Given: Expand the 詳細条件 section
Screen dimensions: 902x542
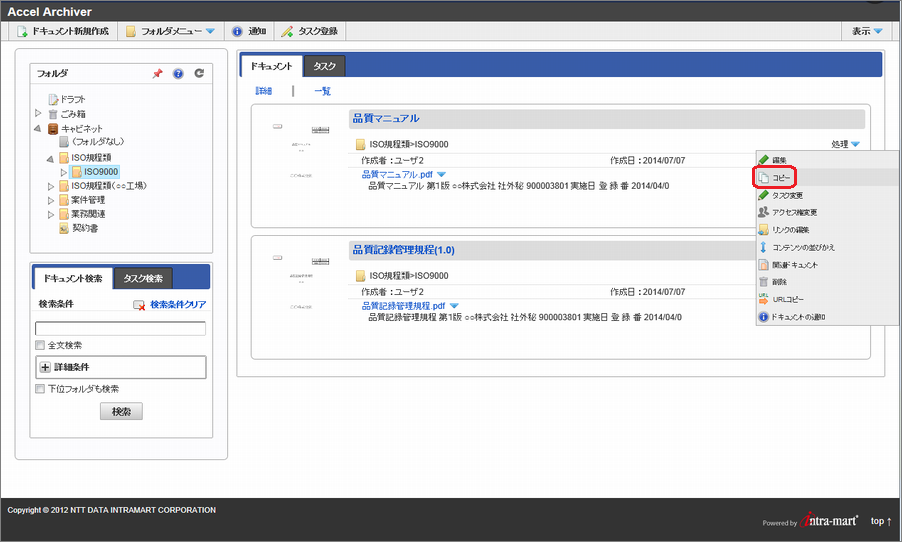Looking at the screenshot, I should tap(45, 367).
